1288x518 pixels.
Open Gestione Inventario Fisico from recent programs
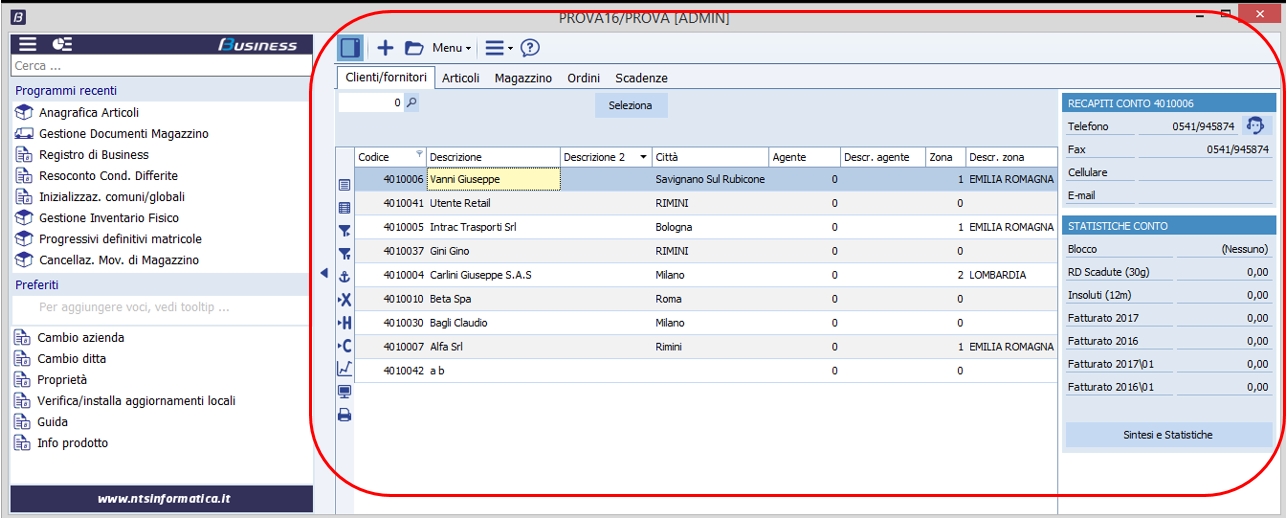coord(108,218)
